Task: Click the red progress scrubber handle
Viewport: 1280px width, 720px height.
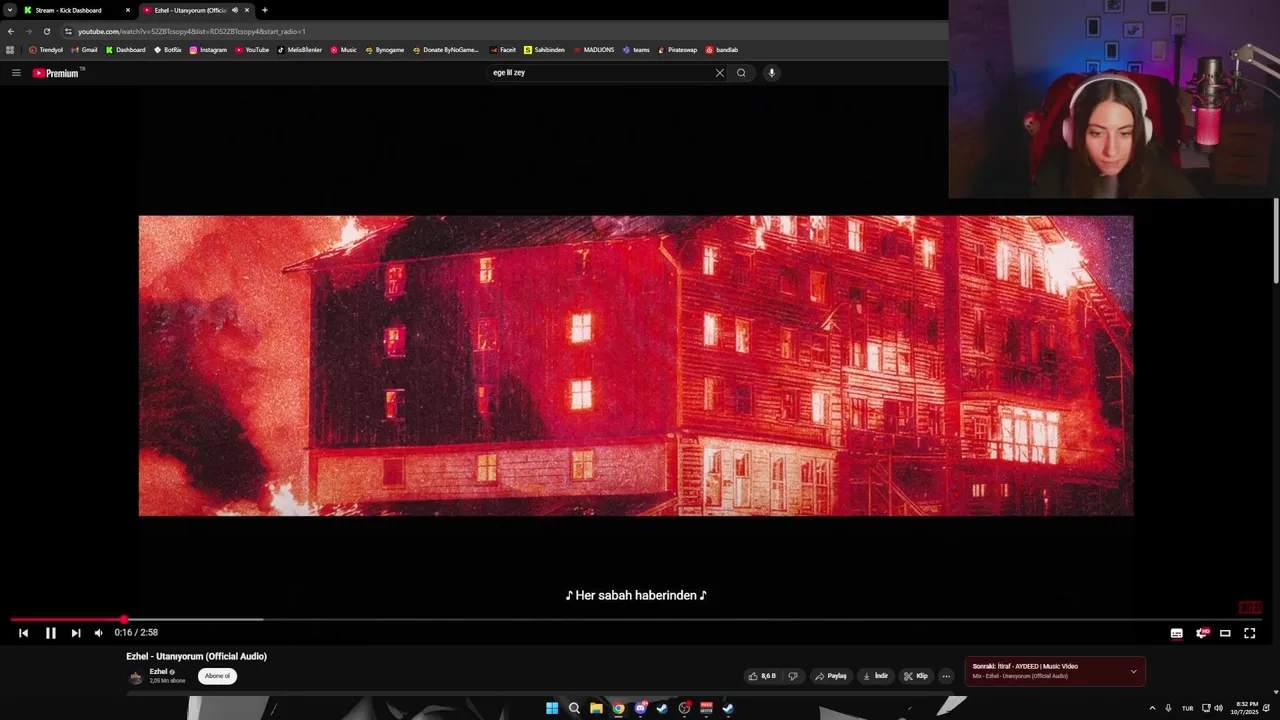Action: click(124, 620)
